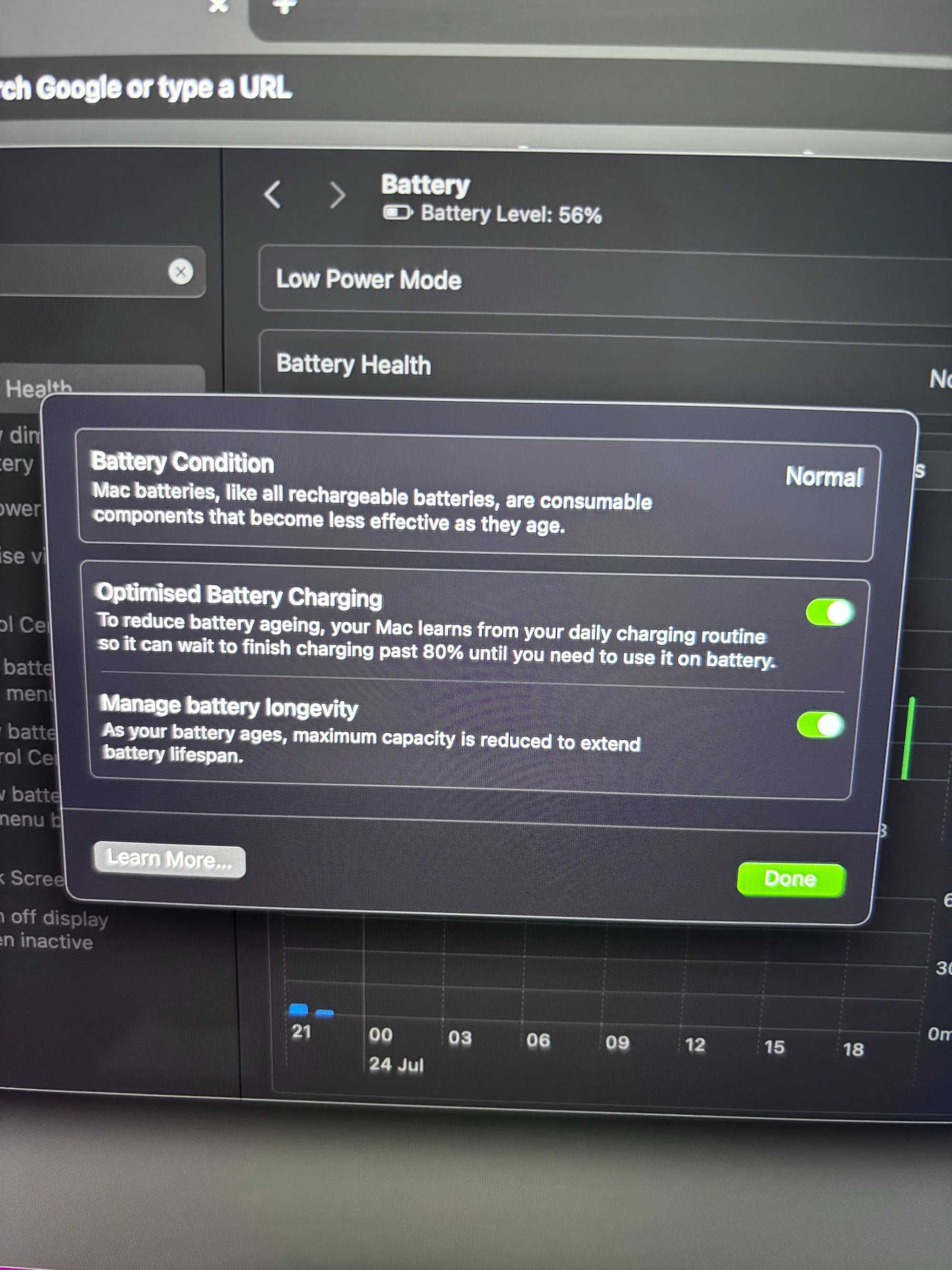Clear the sidebar search field
Viewport: 952px width, 1270px height.
[x=181, y=271]
